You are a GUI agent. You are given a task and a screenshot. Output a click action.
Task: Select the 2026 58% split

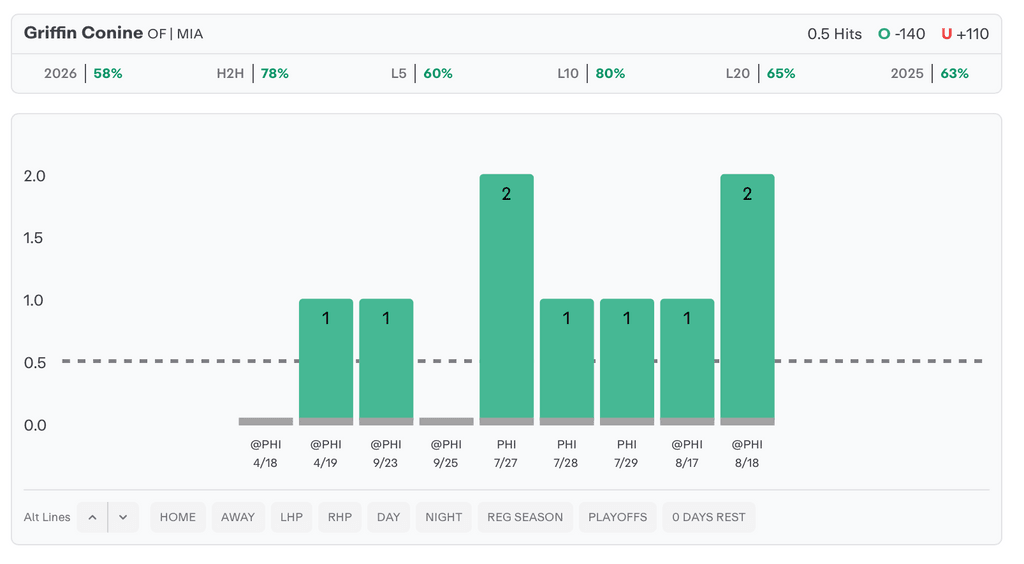(83, 73)
